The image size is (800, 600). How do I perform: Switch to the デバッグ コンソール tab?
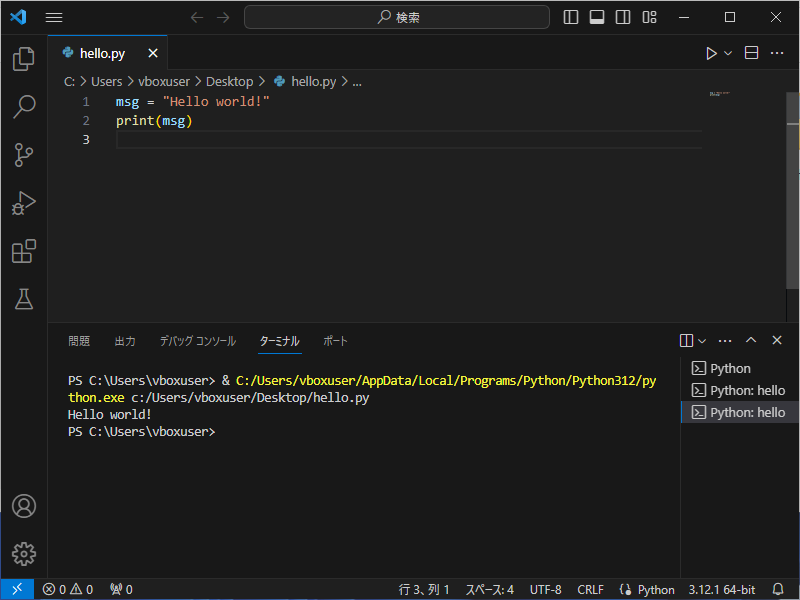(197, 340)
